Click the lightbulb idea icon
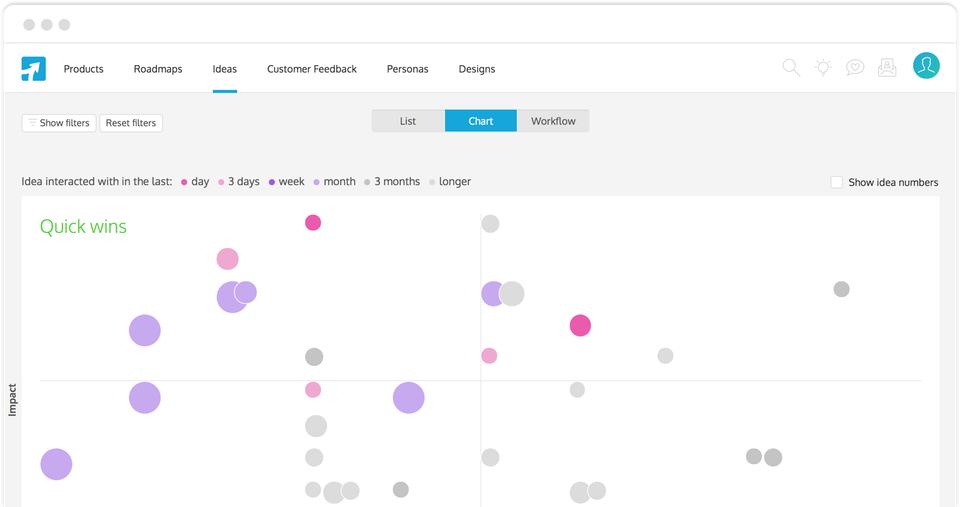The width and height of the screenshot is (960, 507). pyautogui.click(x=823, y=67)
